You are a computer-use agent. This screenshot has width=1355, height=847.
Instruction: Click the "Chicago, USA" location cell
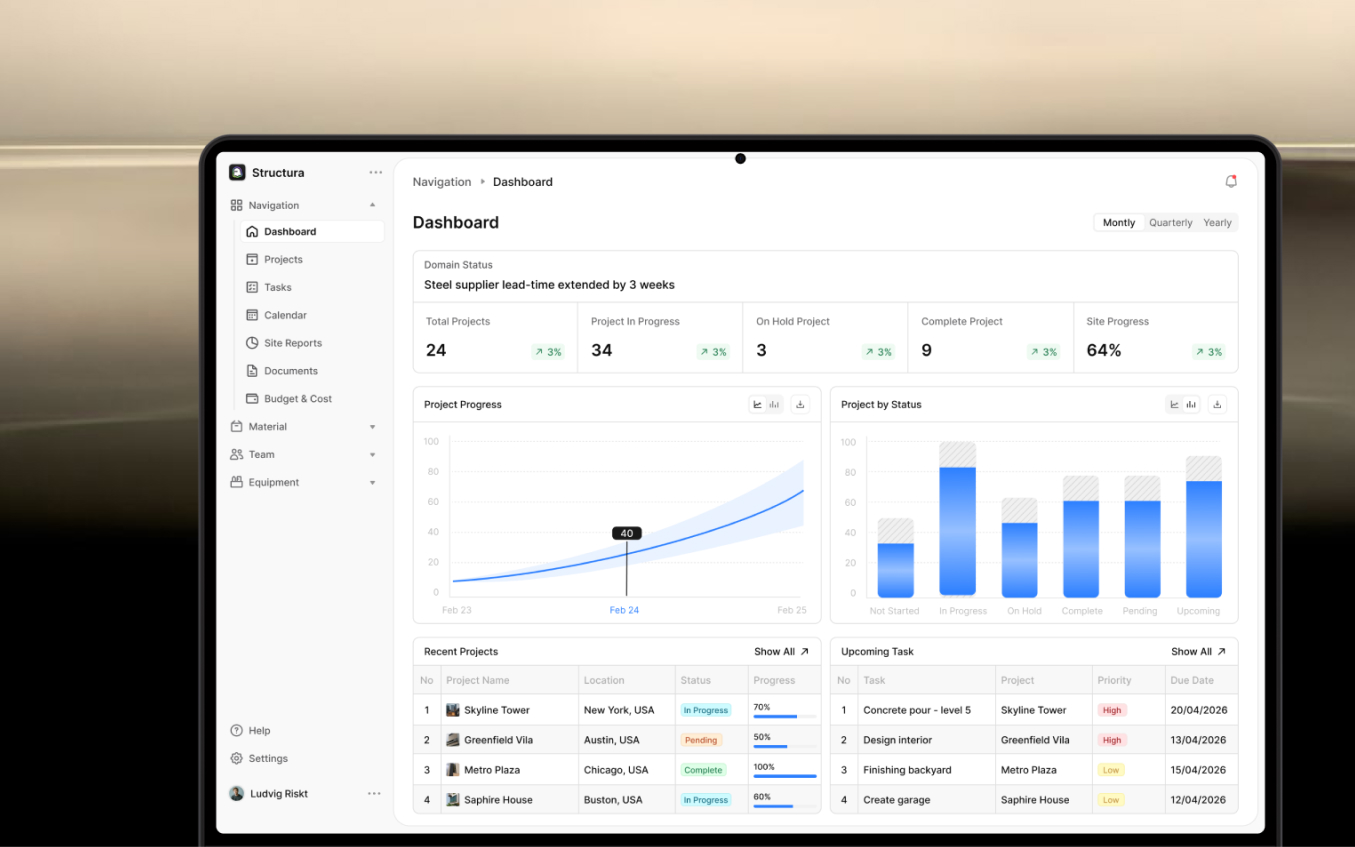616,770
